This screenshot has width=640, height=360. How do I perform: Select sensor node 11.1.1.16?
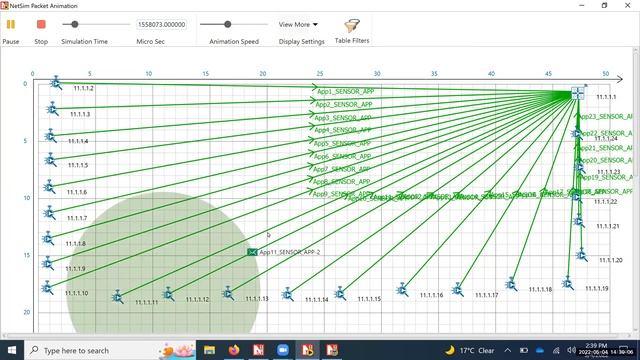[x=402, y=290]
